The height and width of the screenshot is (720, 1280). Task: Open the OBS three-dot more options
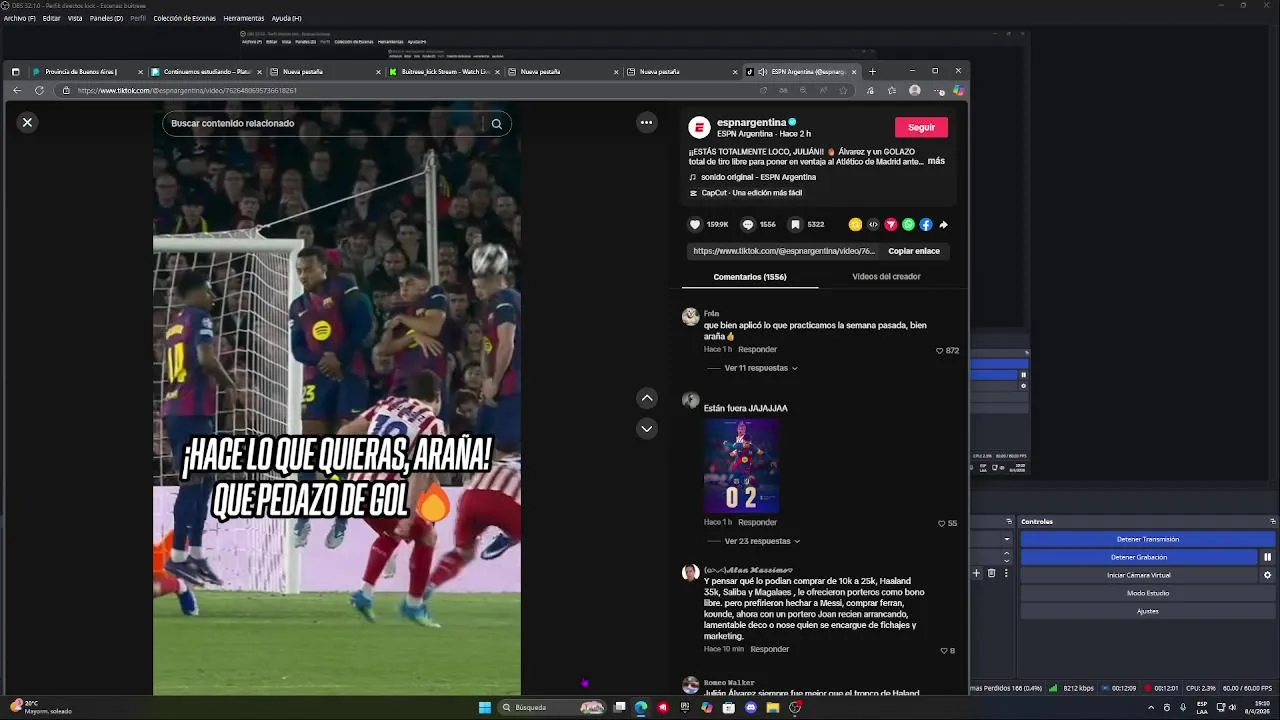pos(1006,573)
